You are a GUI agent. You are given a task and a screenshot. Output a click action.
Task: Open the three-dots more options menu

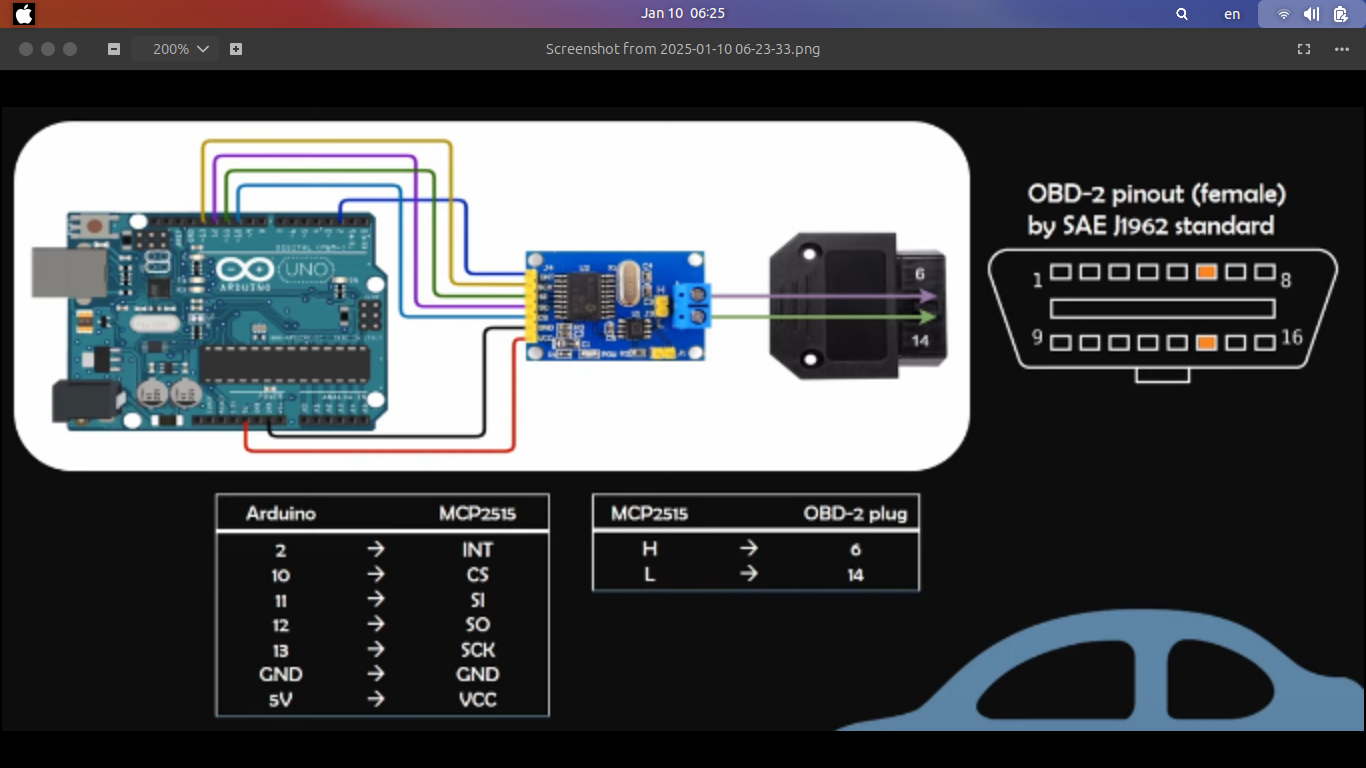point(1342,49)
